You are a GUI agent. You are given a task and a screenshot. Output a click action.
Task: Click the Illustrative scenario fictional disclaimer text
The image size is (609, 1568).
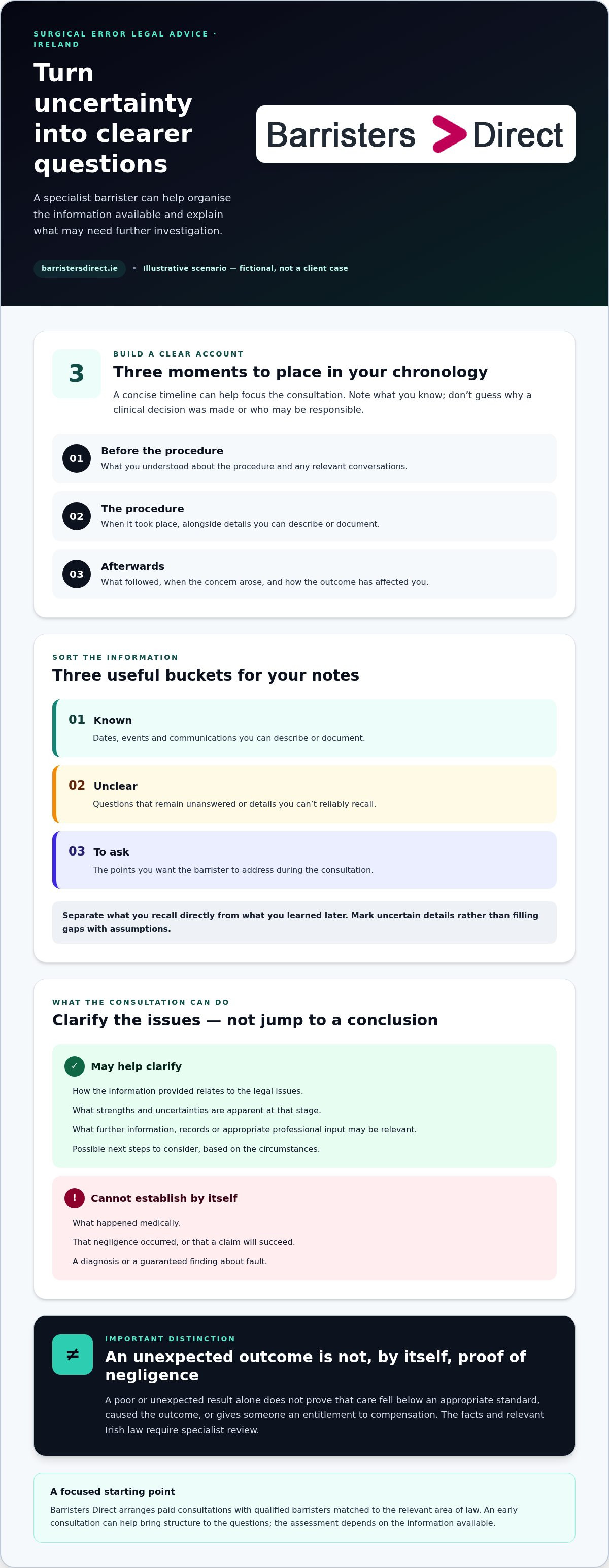click(246, 268)
